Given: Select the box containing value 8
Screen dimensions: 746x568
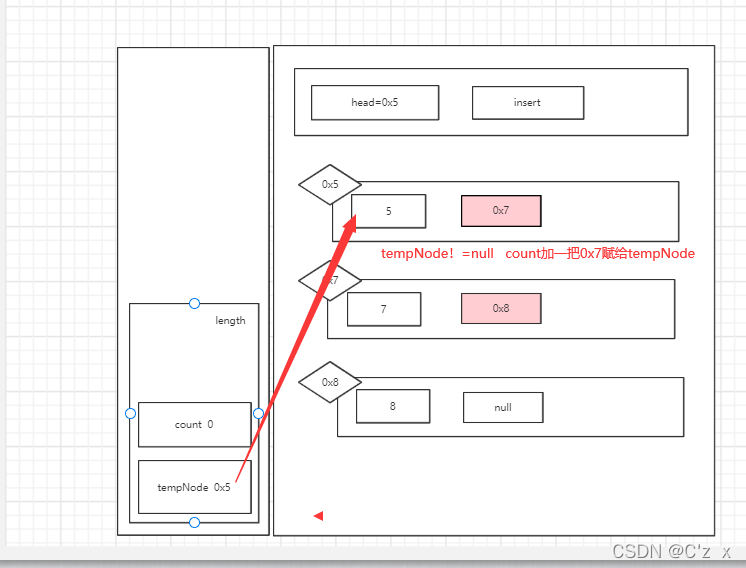Looking at the screenshot, I should point(393,406).
